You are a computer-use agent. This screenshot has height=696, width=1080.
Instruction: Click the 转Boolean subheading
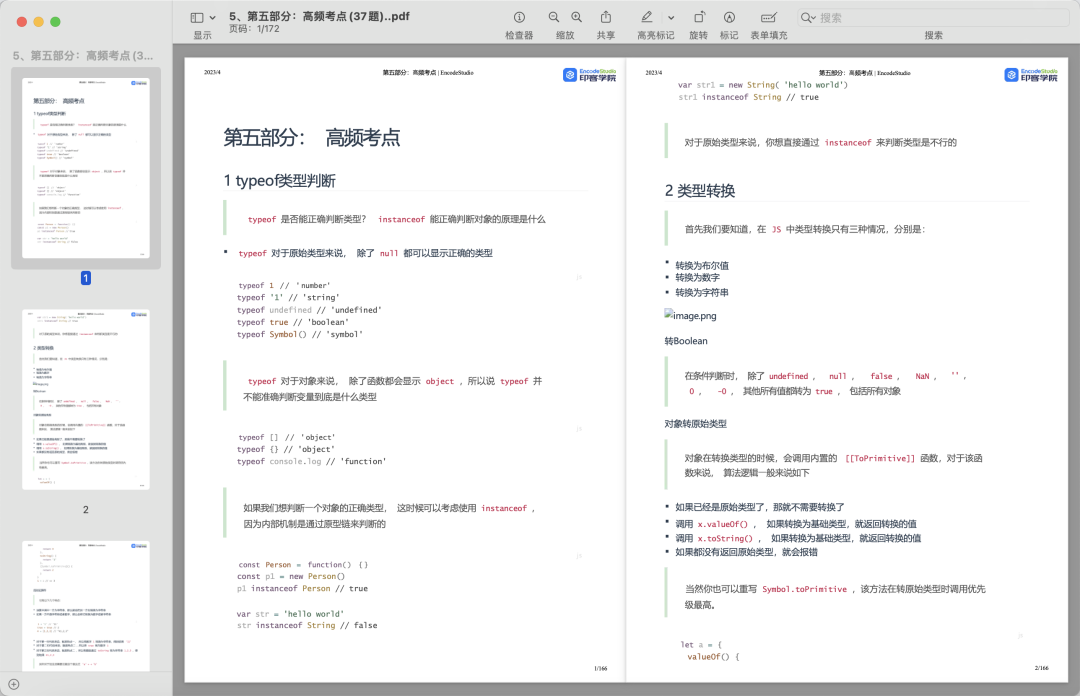[x=686, y=341]
